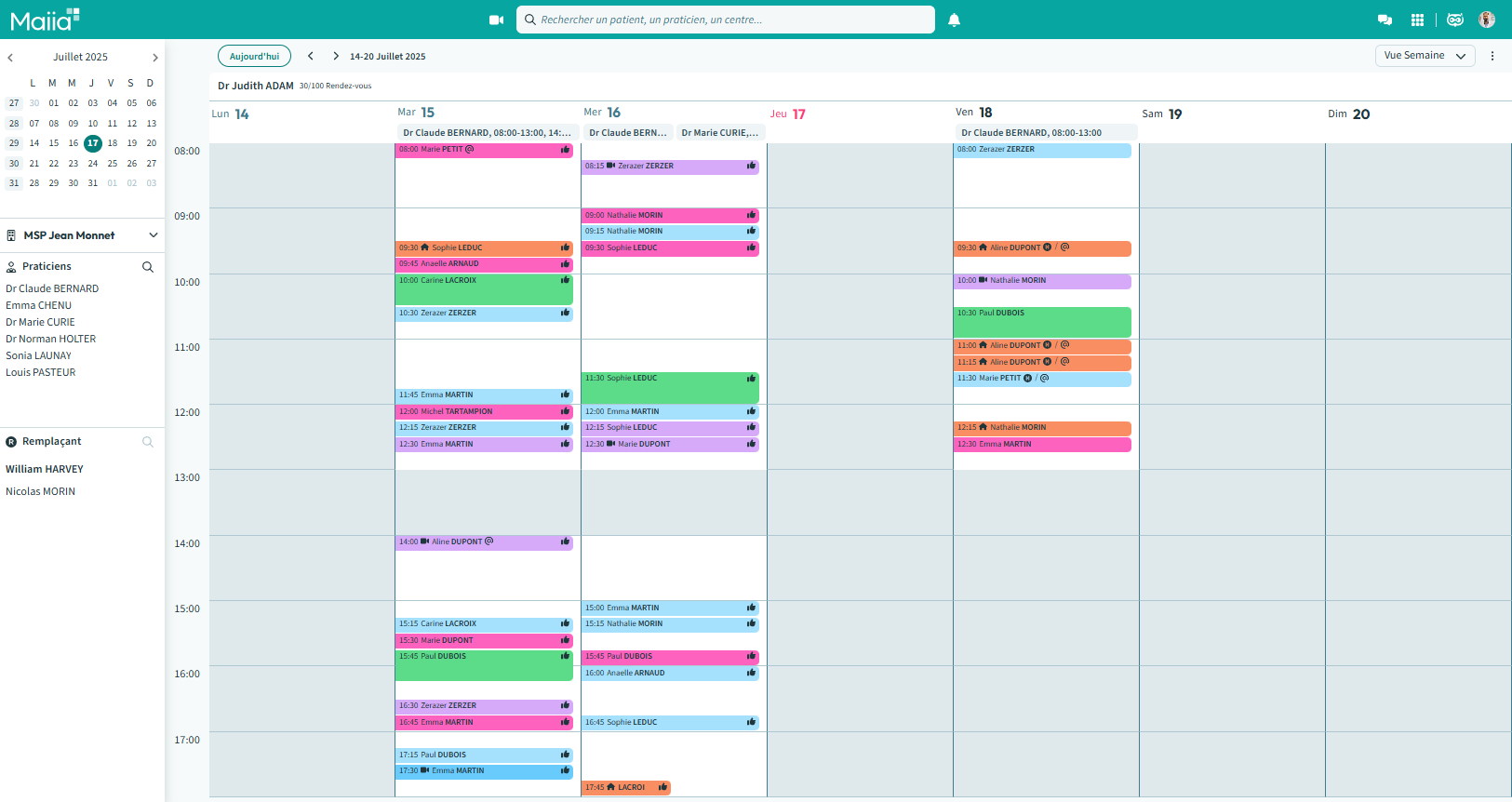Show the previous month in mini calendar
Image resolution: width=1512 pixels, height=802 pixels.
pos(10,58)
